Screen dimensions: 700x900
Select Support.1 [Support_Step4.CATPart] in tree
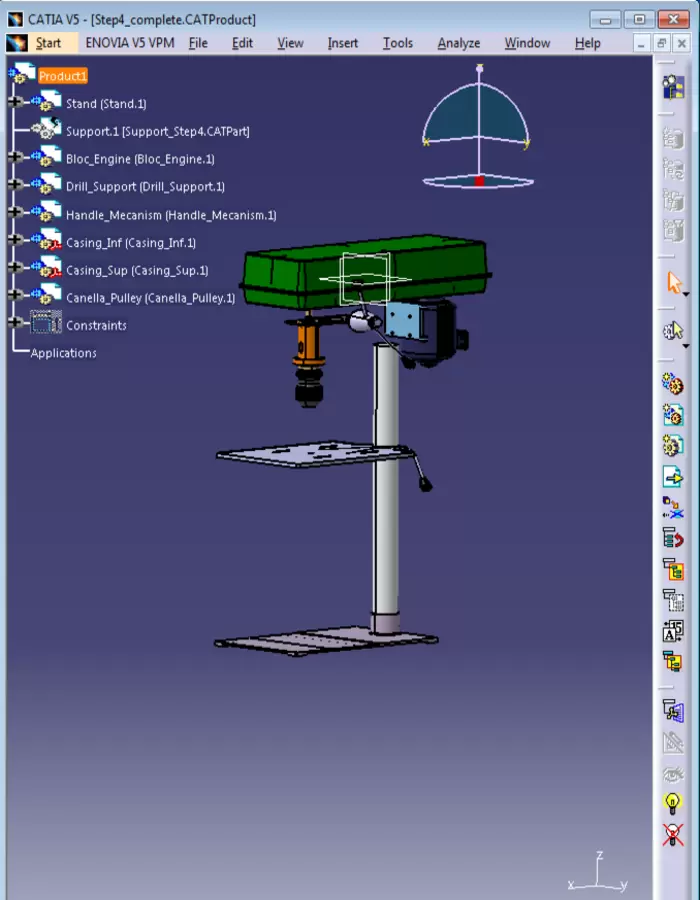click(x=158, y=131)
